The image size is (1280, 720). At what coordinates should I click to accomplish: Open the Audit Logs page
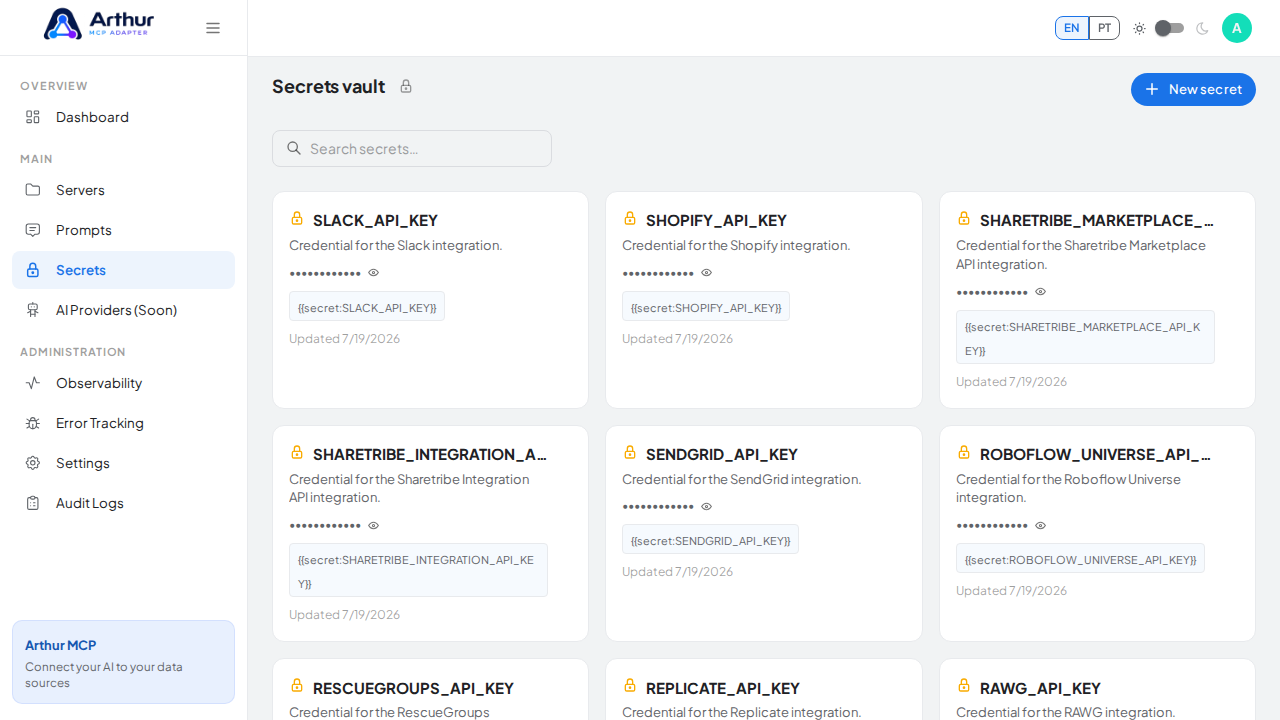(123, 503)
